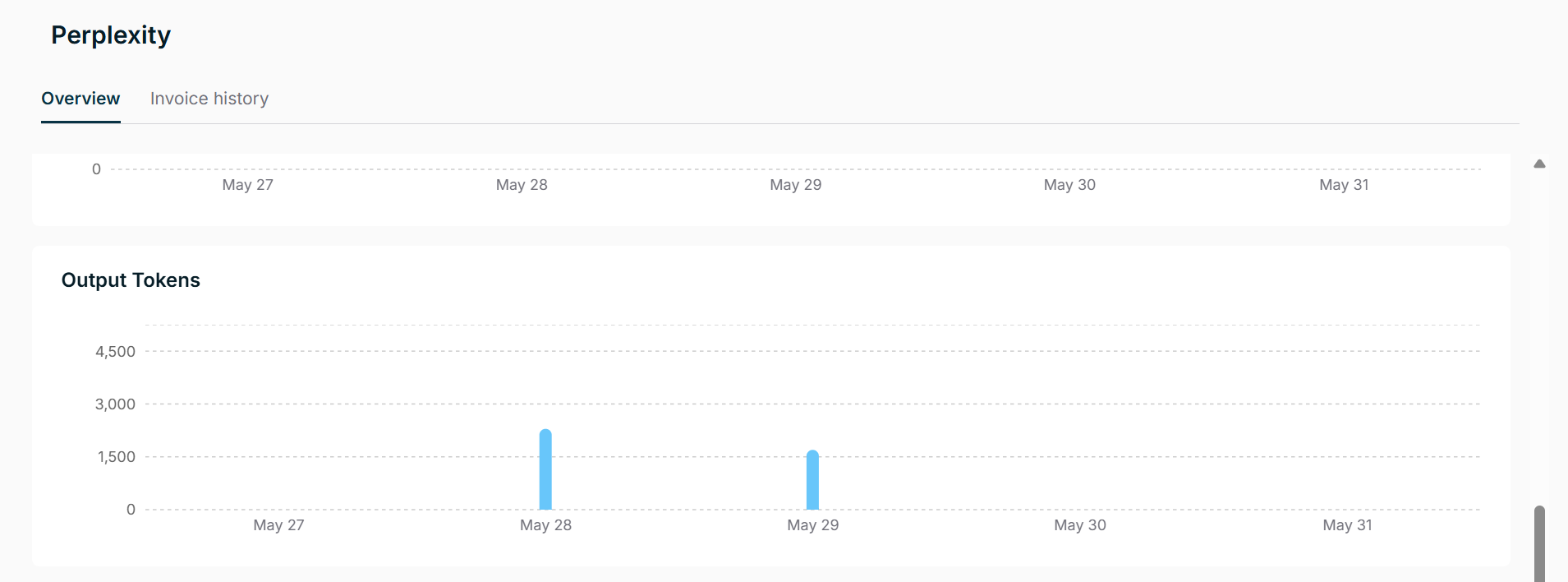Click the May 28 label under Output Tokens
The width and height of the screenshot is (1568, 582).
(545, 525)
